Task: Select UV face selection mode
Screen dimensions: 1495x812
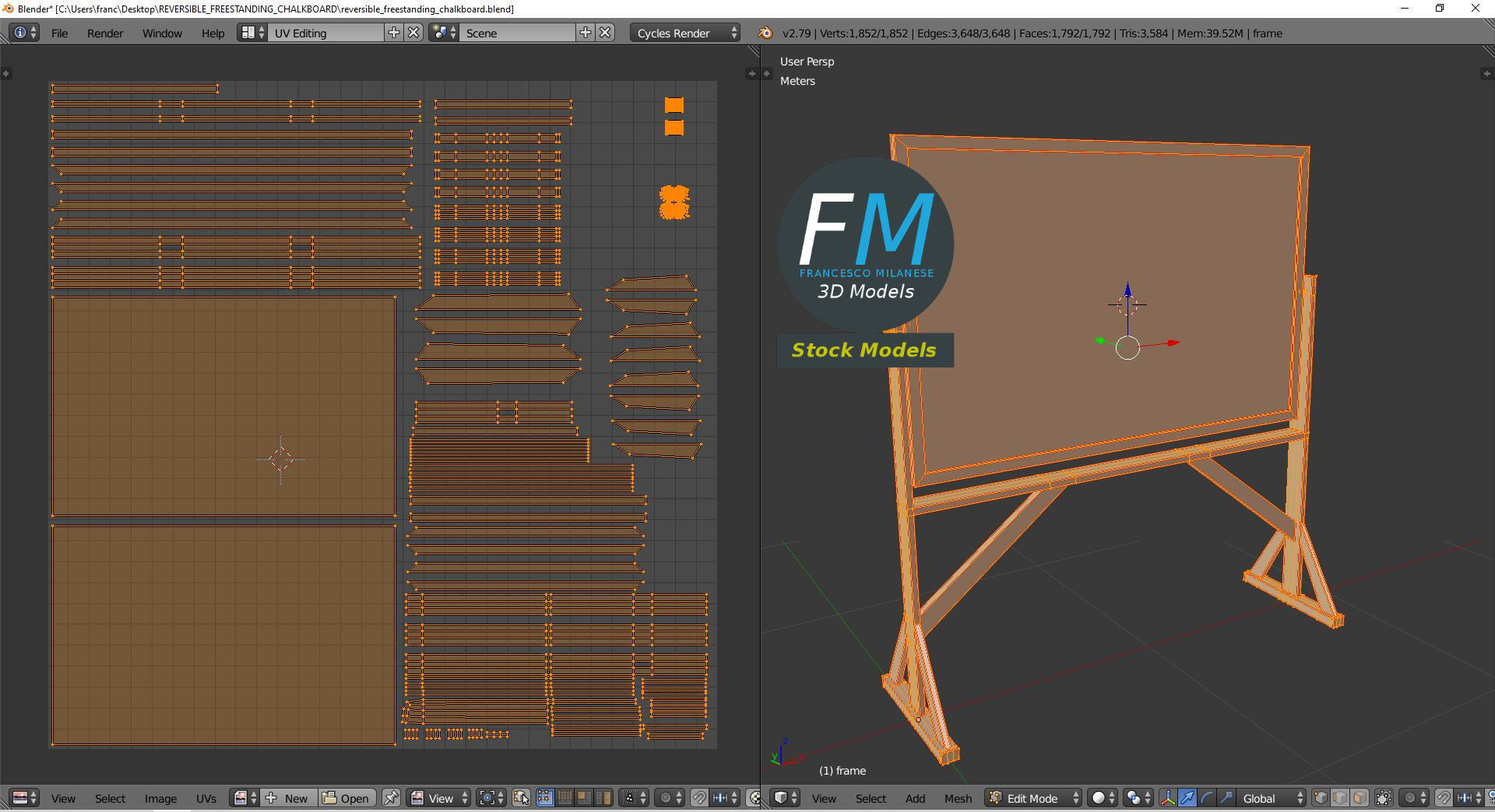Action: pos(584,798)
